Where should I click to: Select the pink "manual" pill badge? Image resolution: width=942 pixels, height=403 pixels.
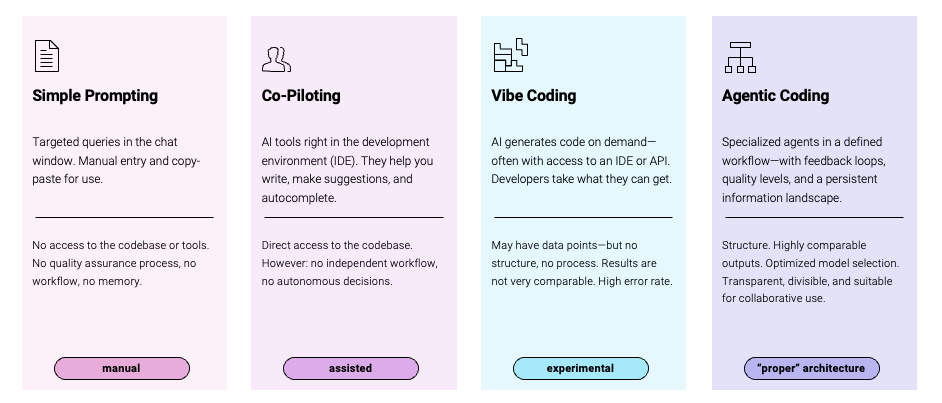tap(122, 368)
